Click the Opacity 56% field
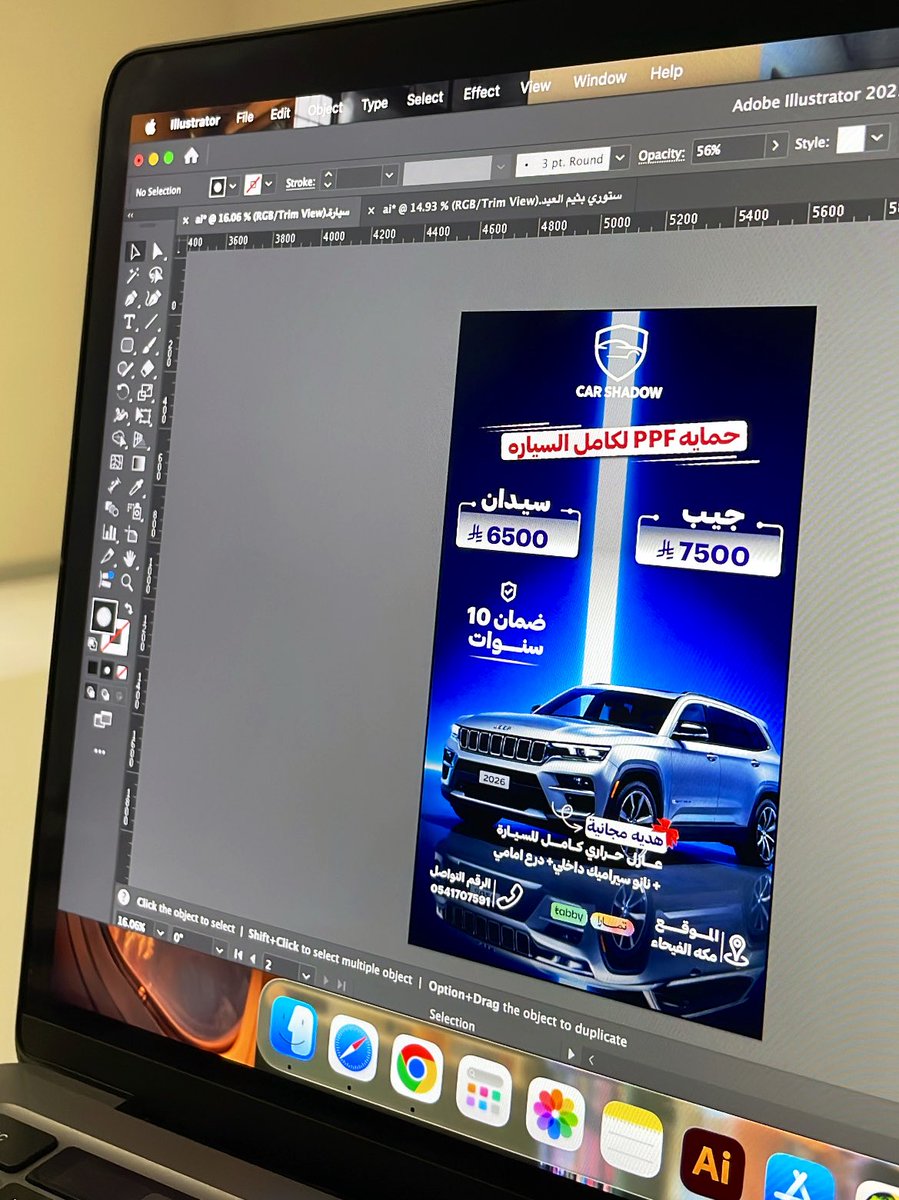Image resolution: width=899 pixels, height=1200 pixels. pos(728,149)
